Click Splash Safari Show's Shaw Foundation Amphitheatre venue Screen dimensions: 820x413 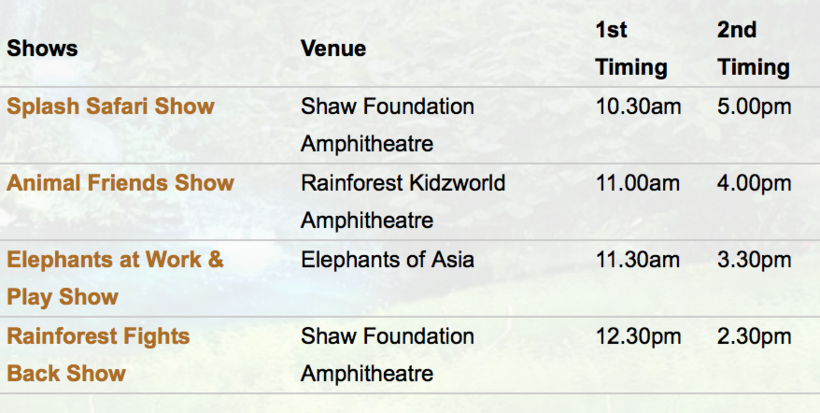click(387, 124)
